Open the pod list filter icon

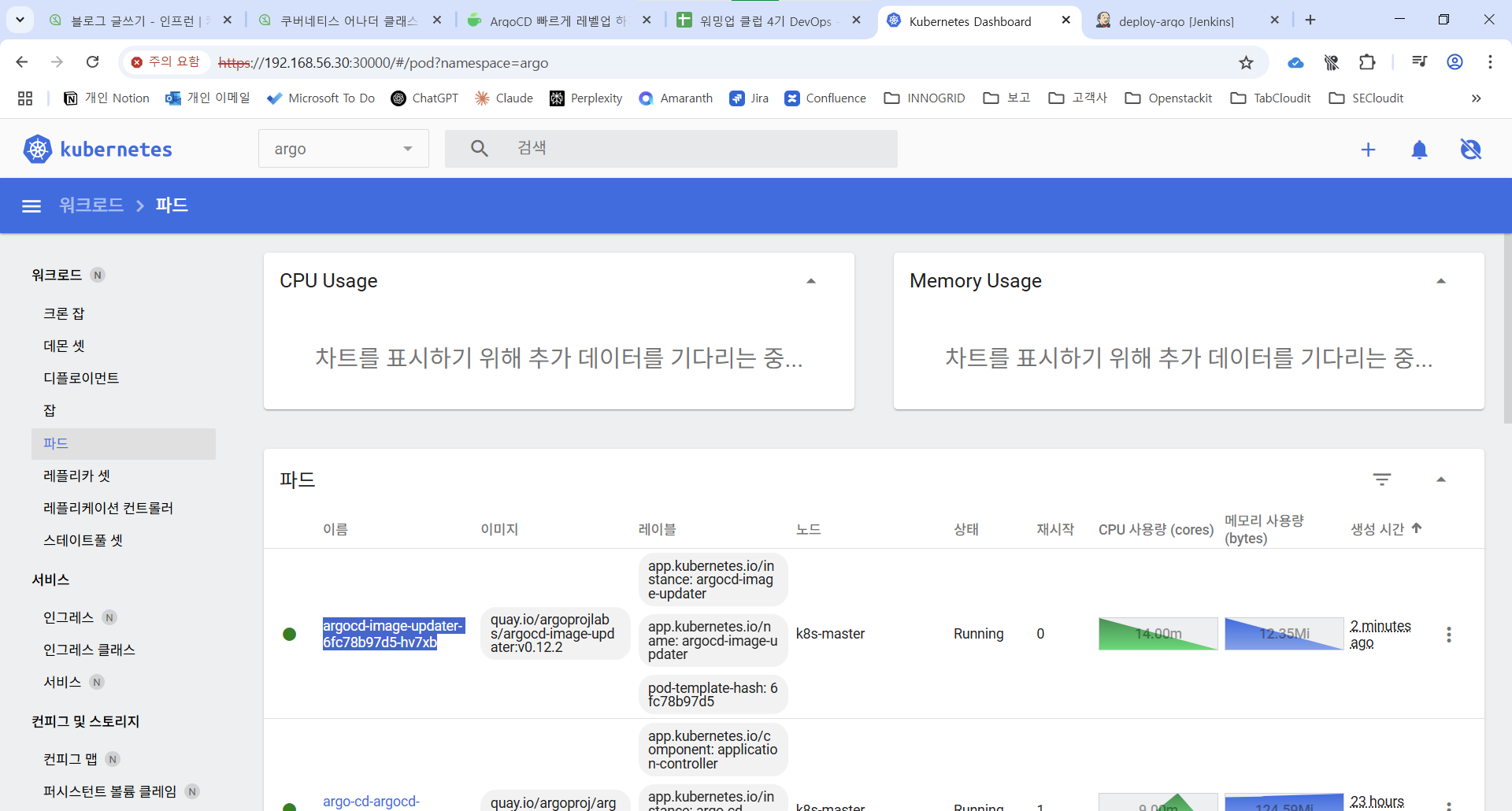pos(1381,480)
